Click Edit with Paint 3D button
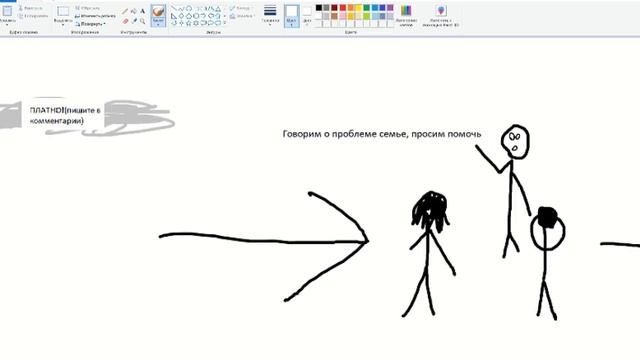640x360 pixels. pyautogui.click(x=441, y=16)
